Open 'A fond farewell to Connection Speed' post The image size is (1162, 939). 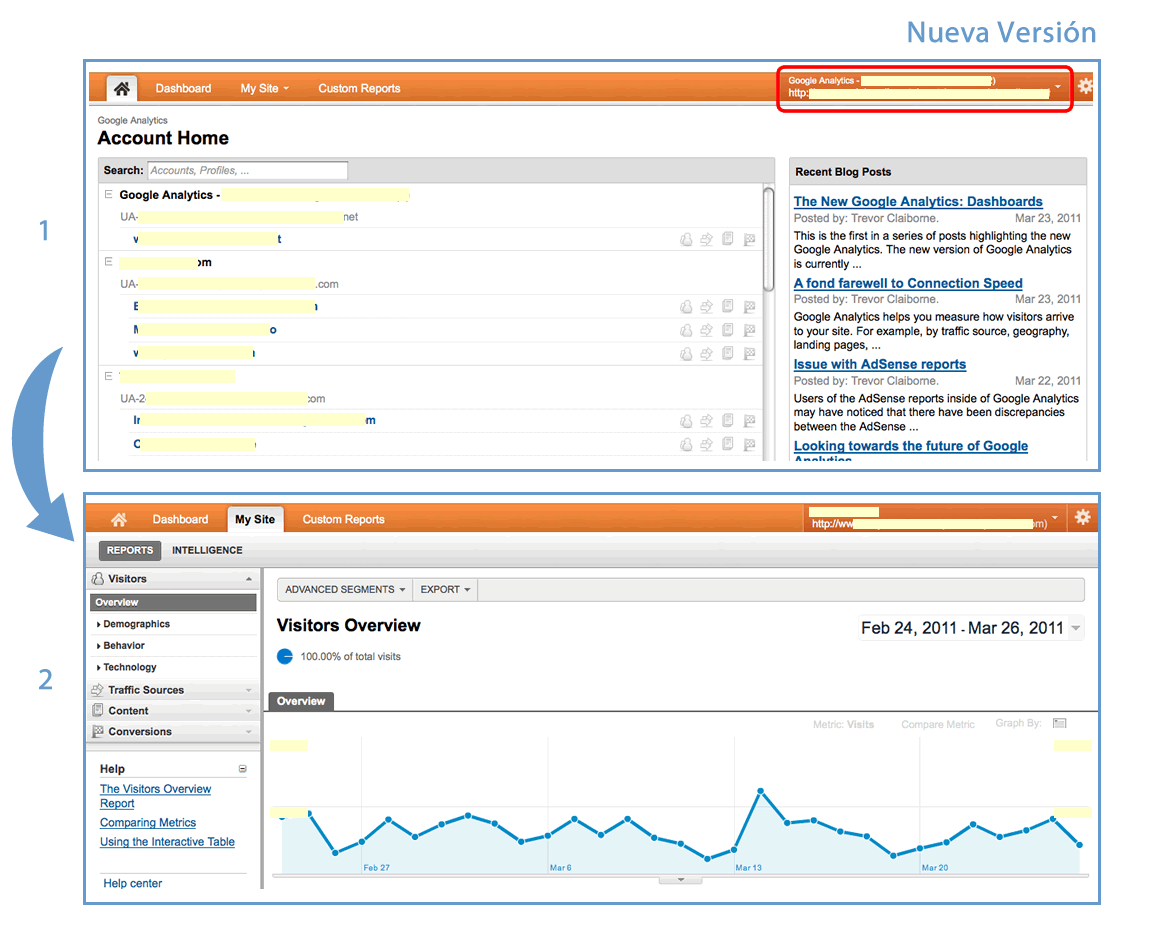pyautogui.click(x=908, y=283)
